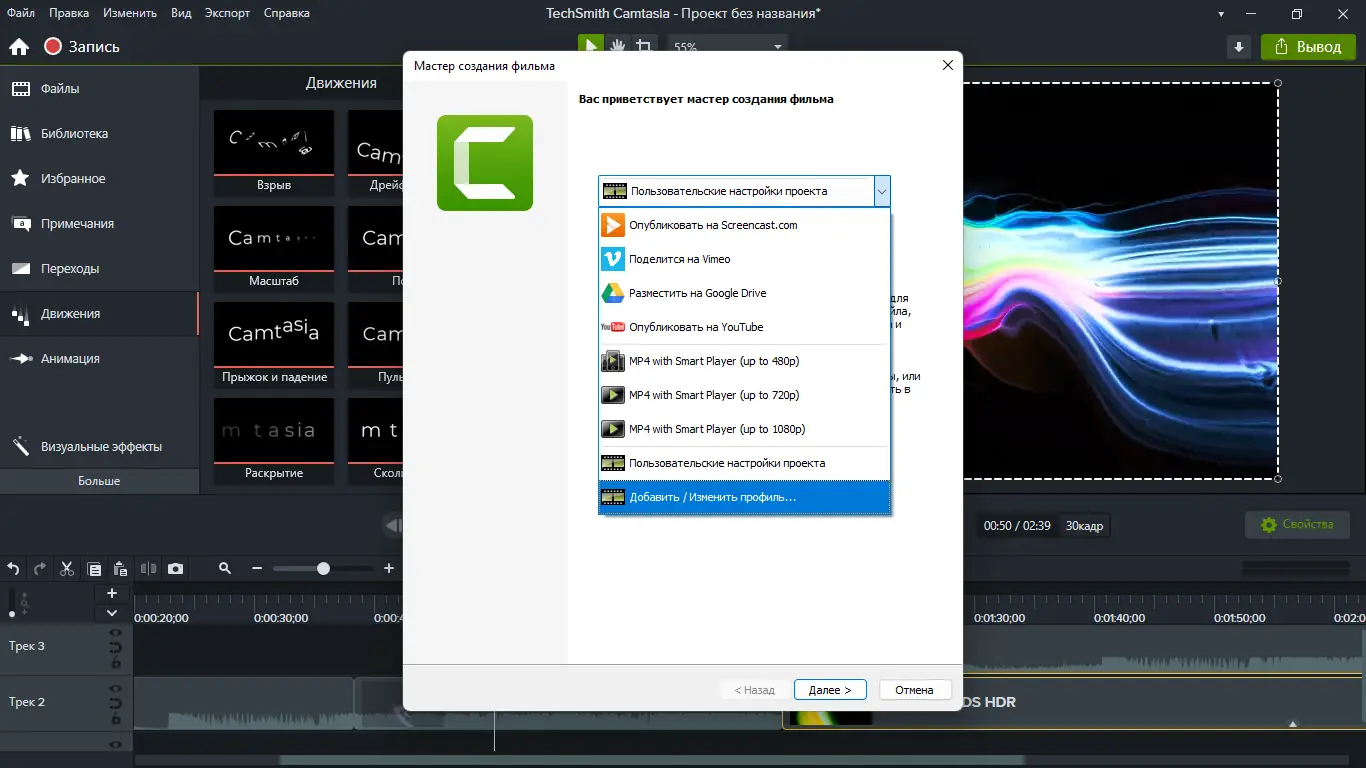Cut selection with scissors icon
Viewport: 1366px width, 768px height.
coord(67,568)
